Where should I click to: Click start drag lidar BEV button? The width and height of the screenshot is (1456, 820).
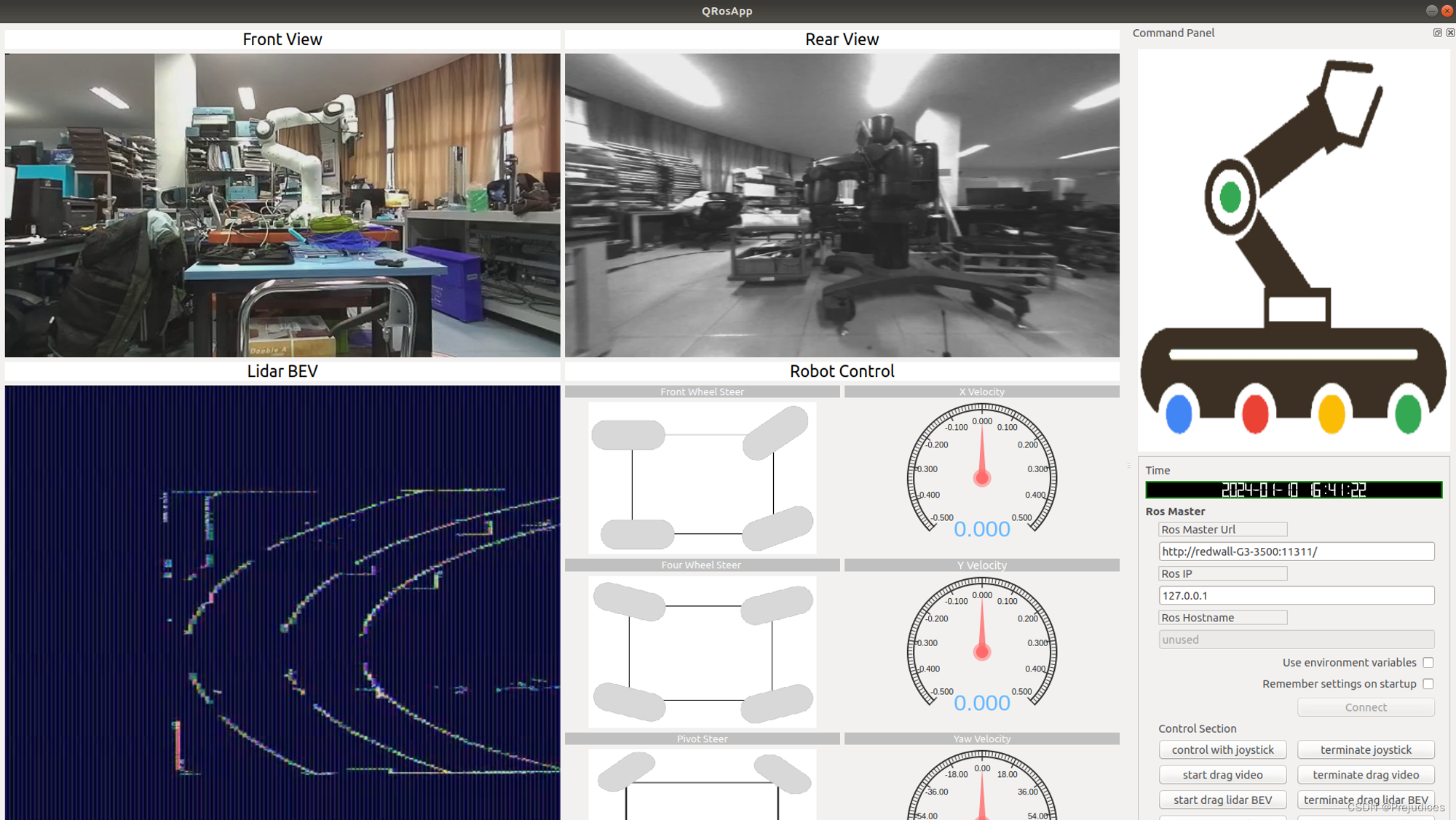pyautogui.click(x=1224, y=798)
